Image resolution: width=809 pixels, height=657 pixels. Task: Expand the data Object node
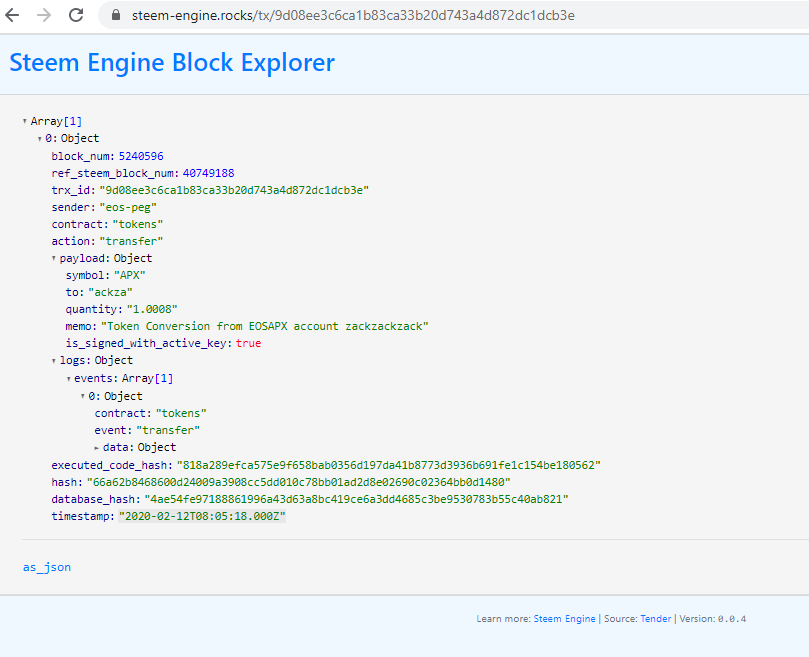click(x=97, y=448)
